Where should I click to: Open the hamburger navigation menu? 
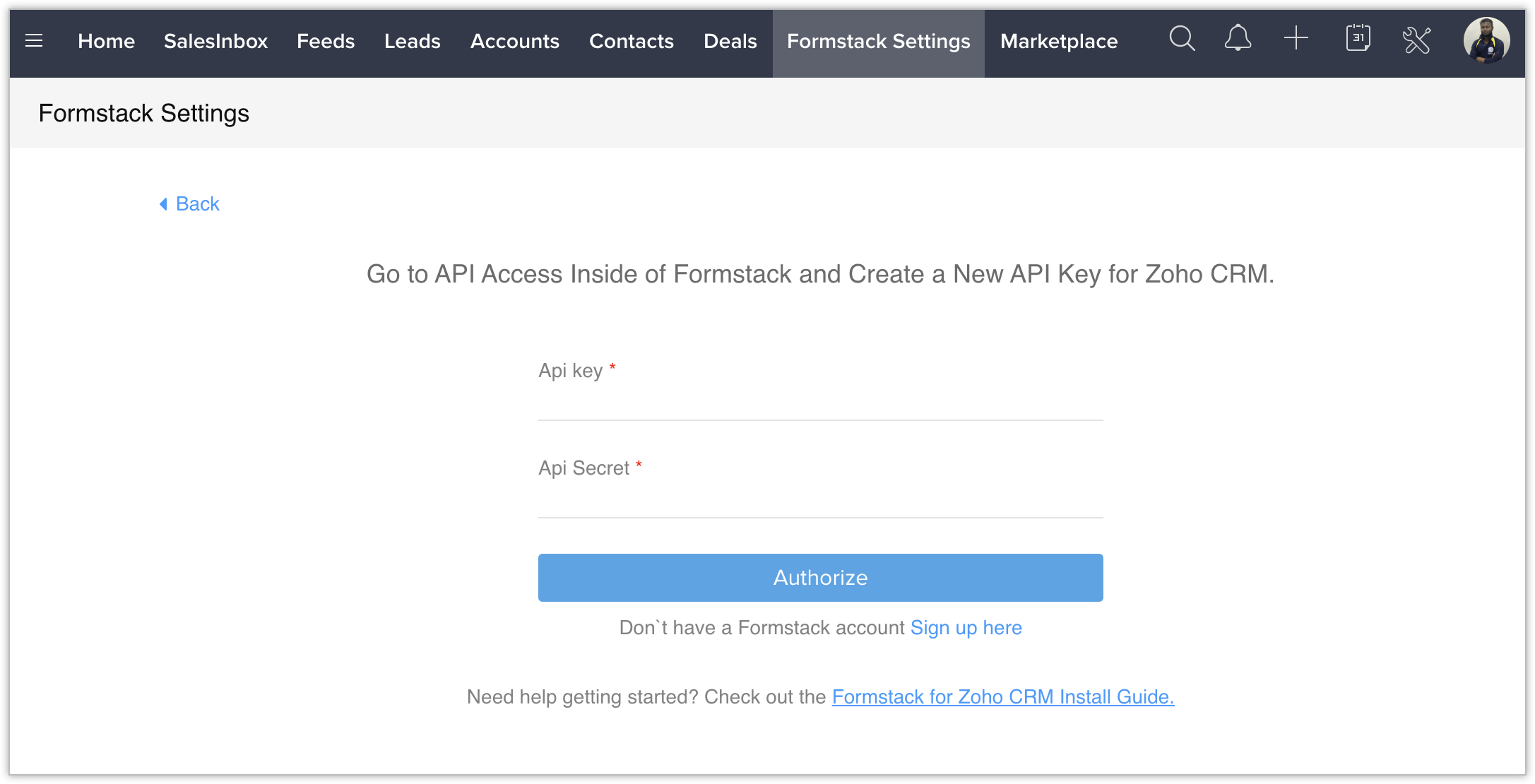point(34,41)
